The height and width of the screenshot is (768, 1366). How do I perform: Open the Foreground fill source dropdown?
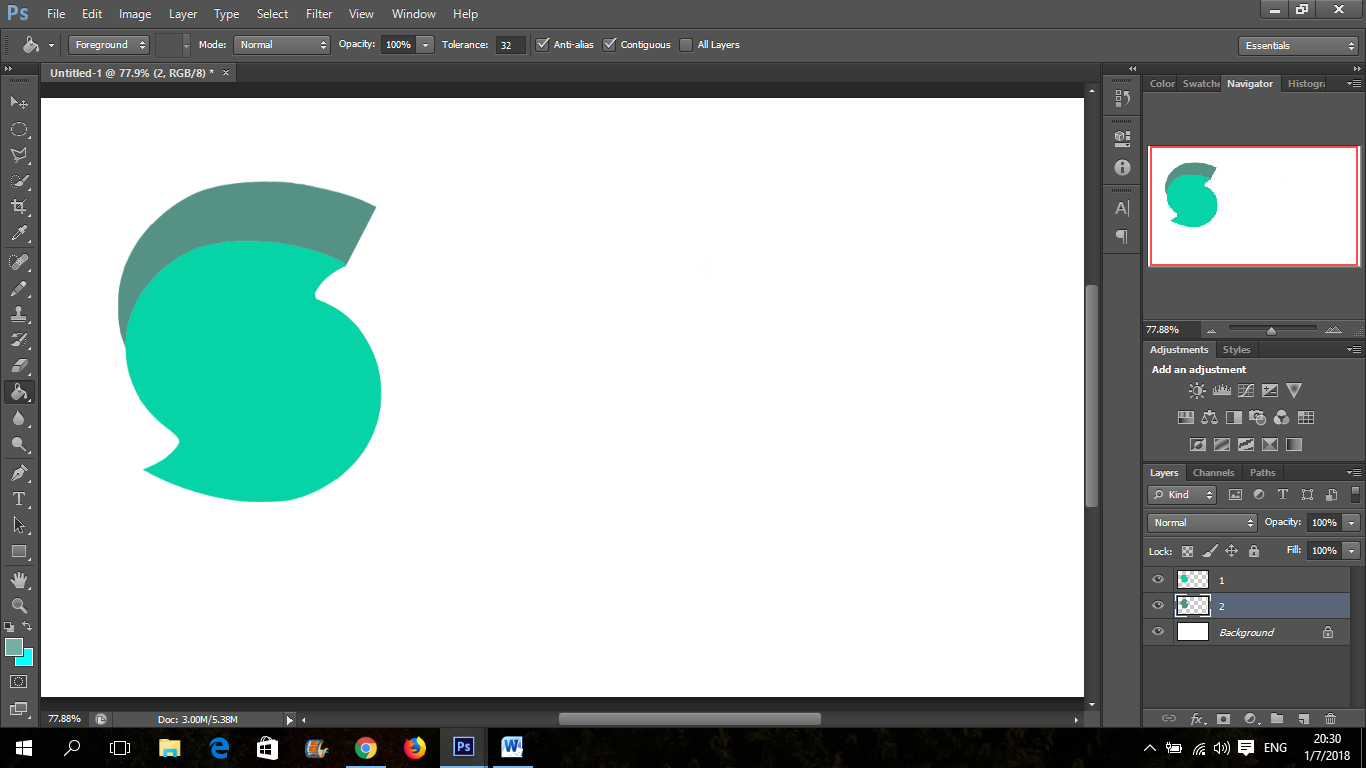[109, 45]
